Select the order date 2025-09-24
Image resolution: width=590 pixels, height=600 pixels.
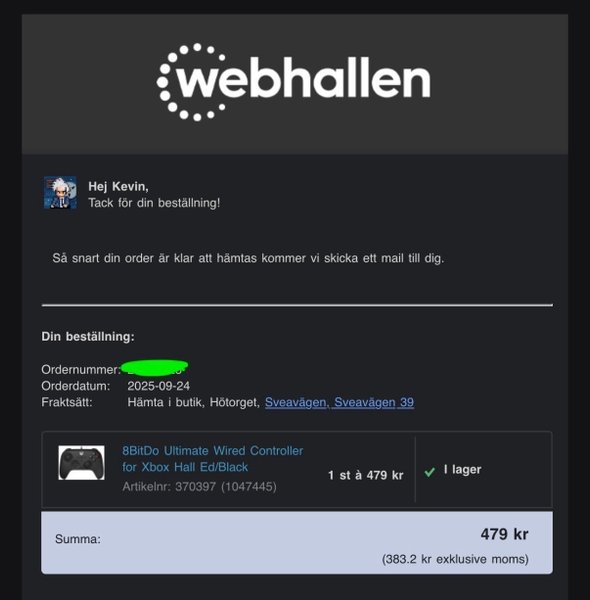pyautogui.click(x=158, y=386)
